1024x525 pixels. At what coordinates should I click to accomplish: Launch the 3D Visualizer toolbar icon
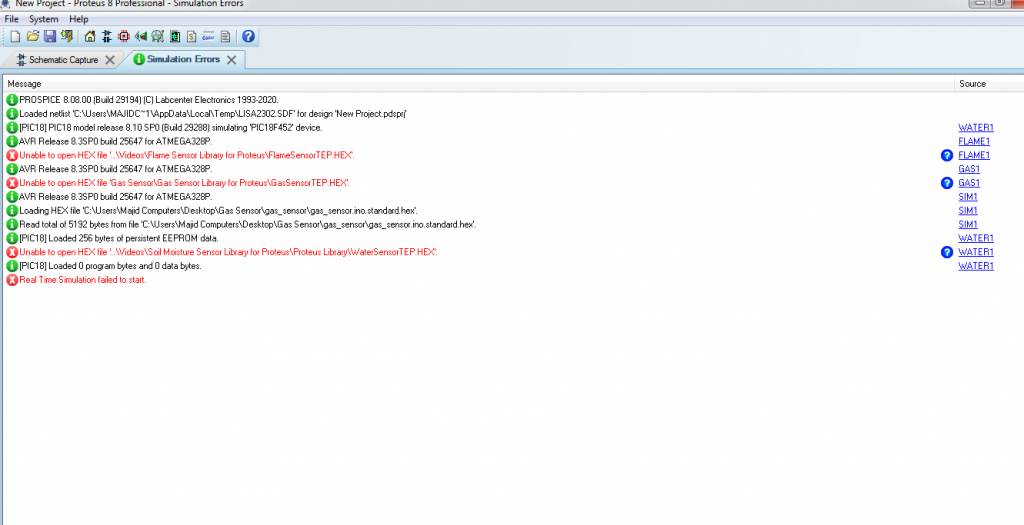140,37
